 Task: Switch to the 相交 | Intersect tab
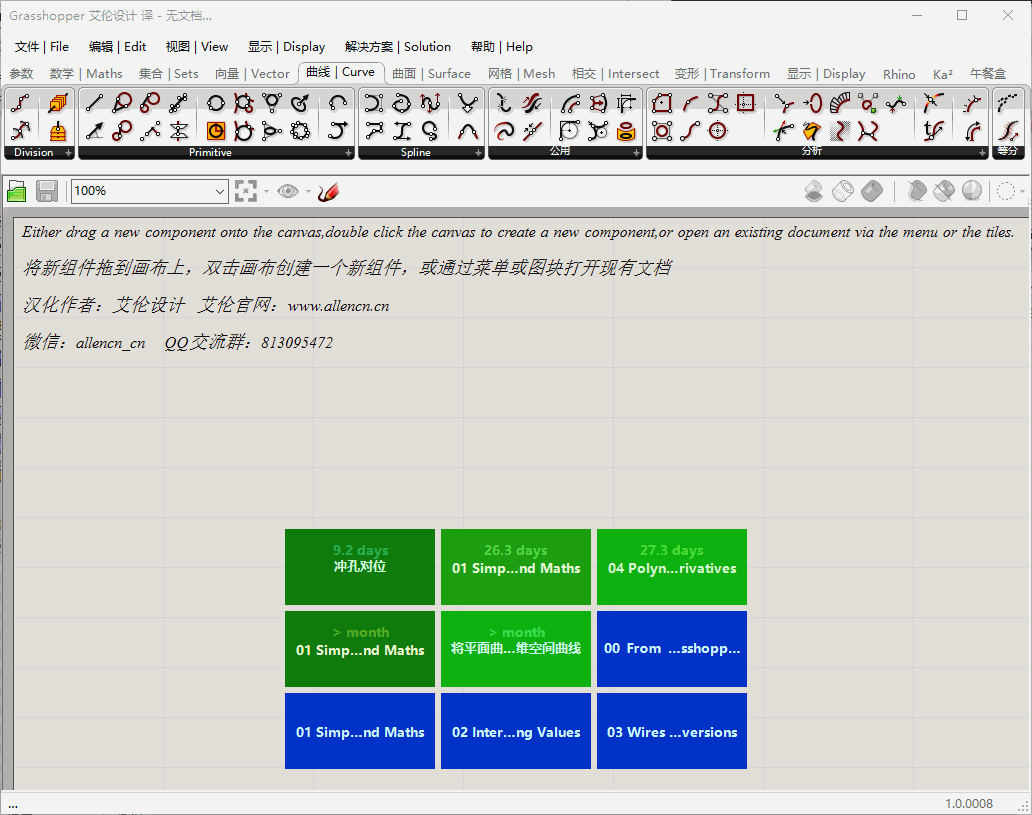click(x=615, y=74)
